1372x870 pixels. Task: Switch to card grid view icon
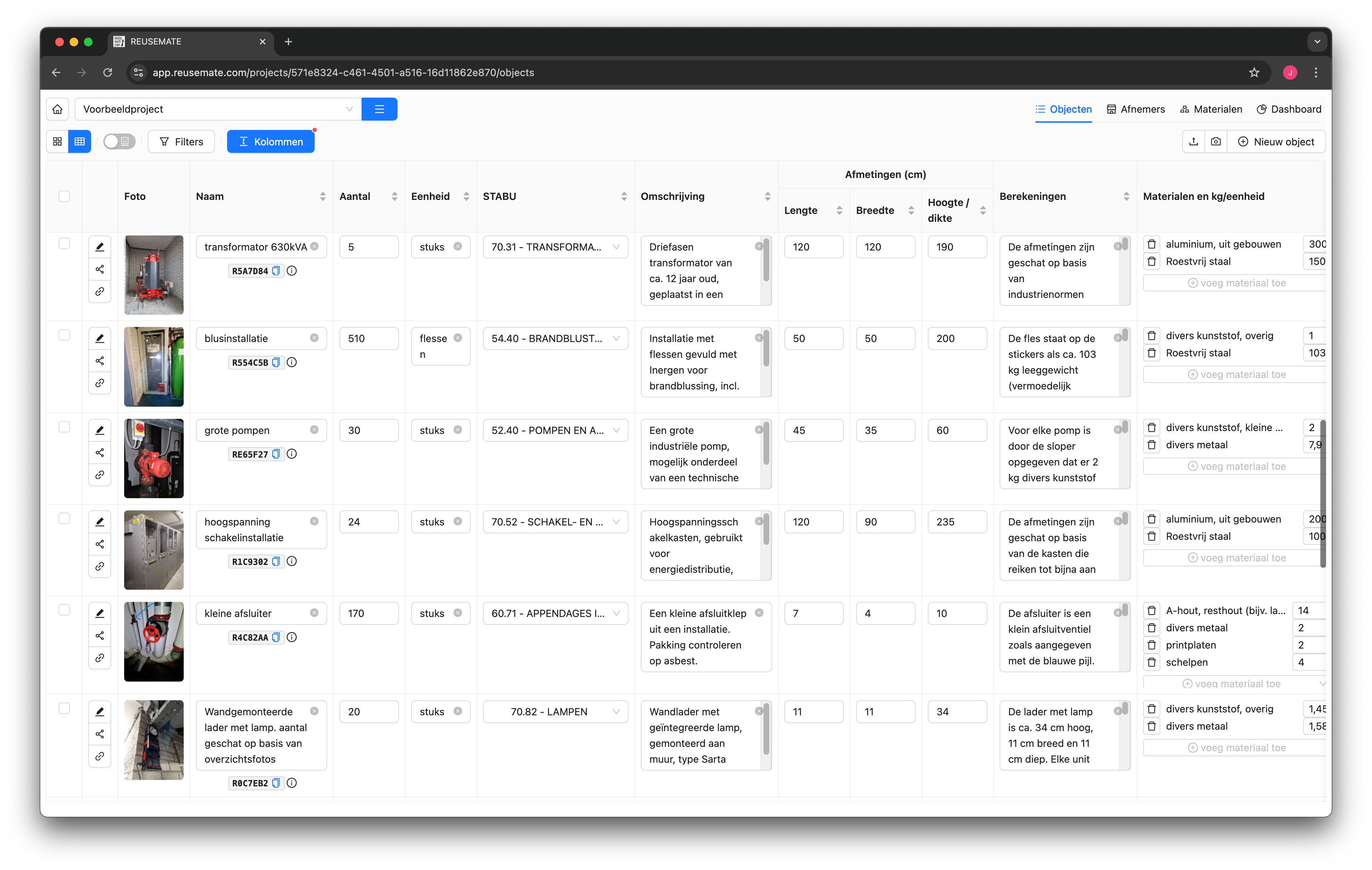click(x=57, y=141)
